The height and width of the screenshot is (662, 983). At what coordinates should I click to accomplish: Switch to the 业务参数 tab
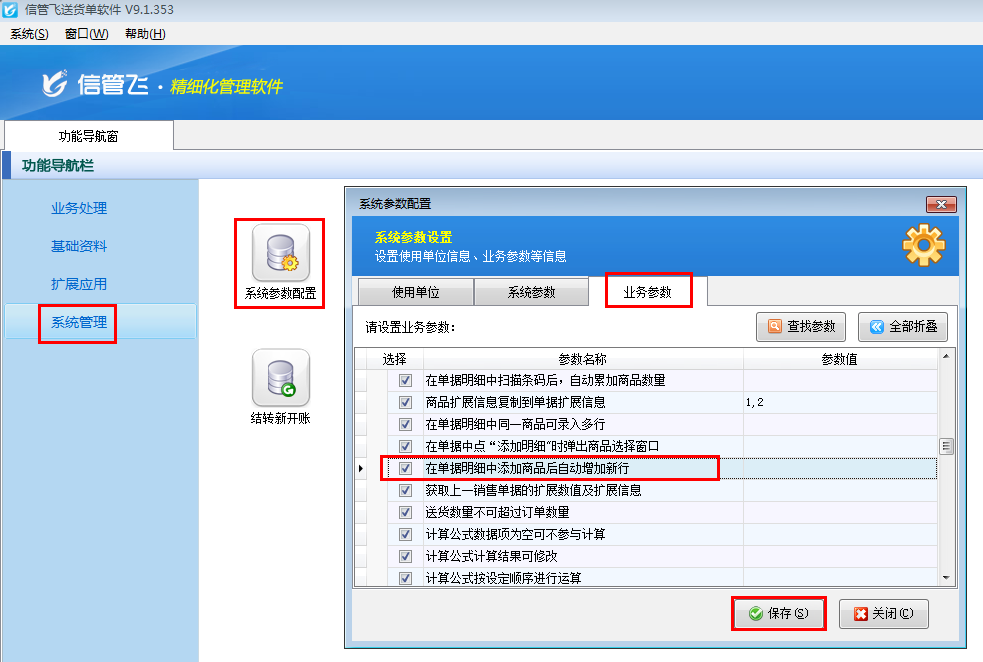point(648,292)
